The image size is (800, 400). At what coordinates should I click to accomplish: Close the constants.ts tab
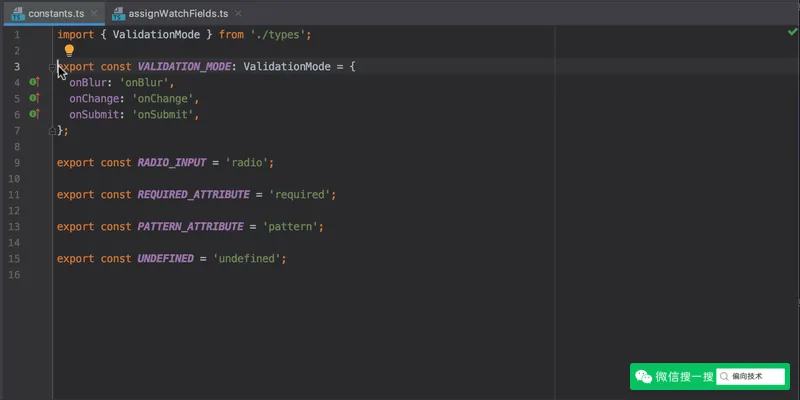pos(94,14)
